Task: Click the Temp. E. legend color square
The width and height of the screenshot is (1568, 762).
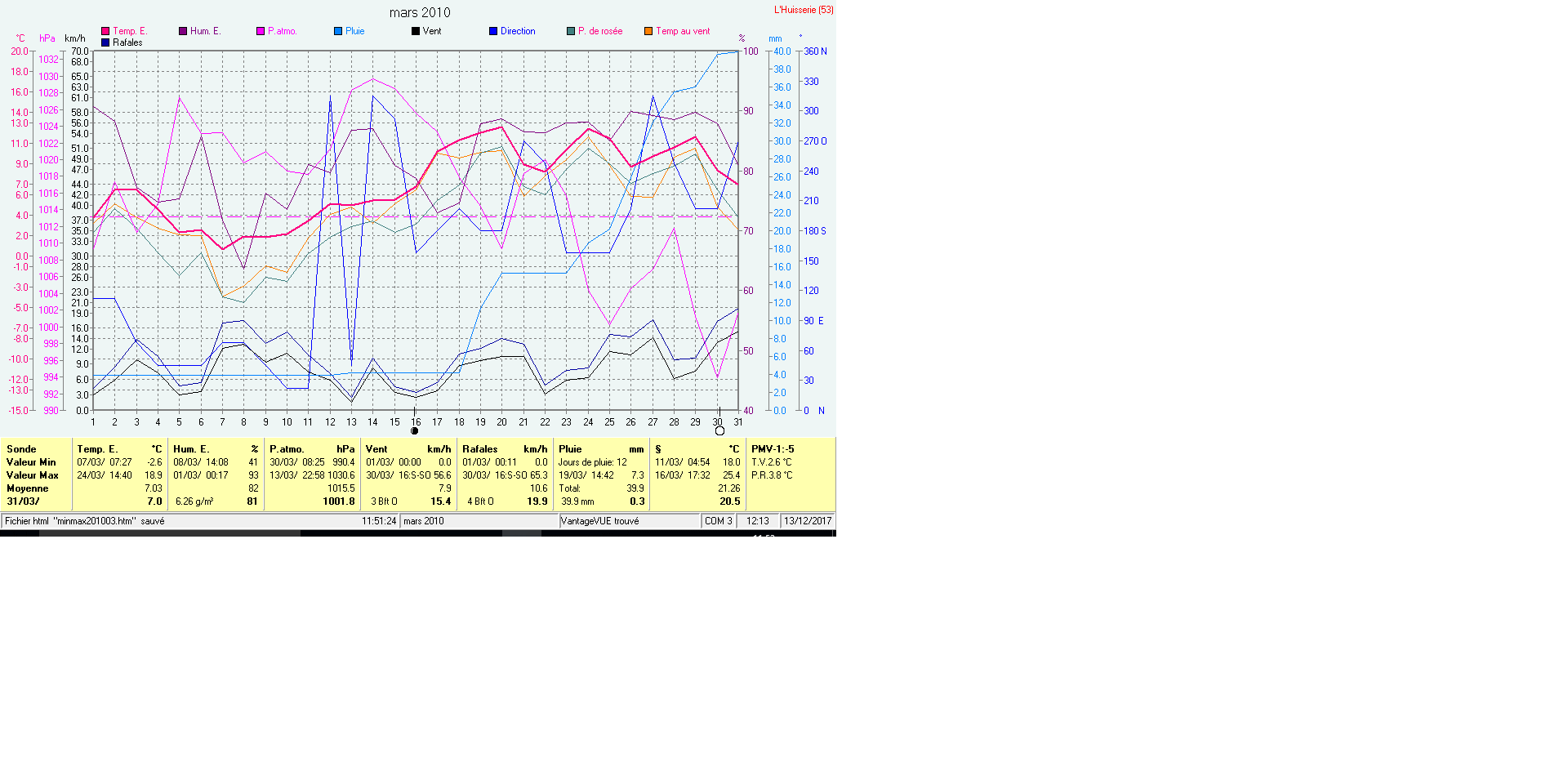Action: tap(105, 31)
